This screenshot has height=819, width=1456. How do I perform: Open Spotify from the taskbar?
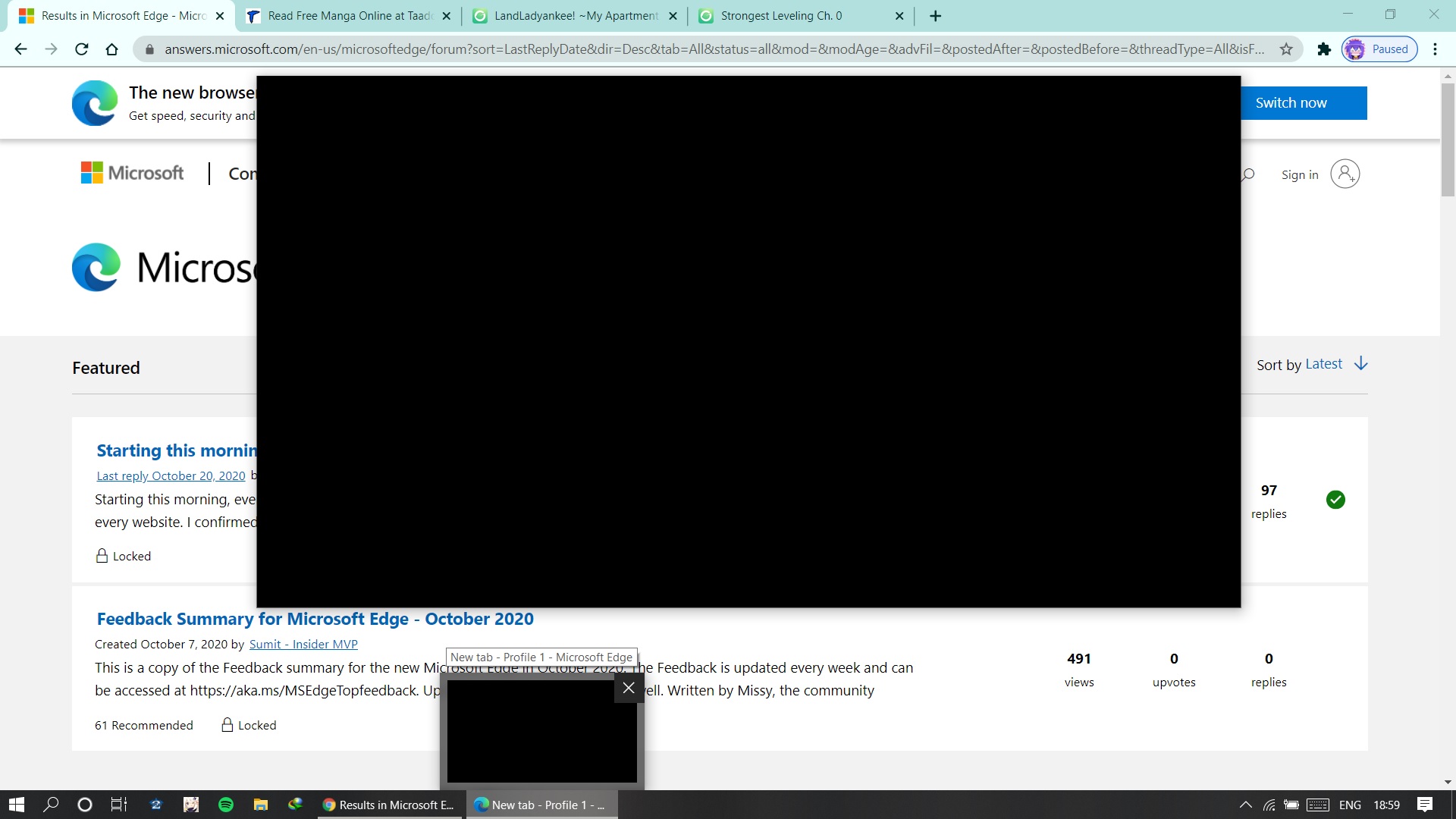226,805
